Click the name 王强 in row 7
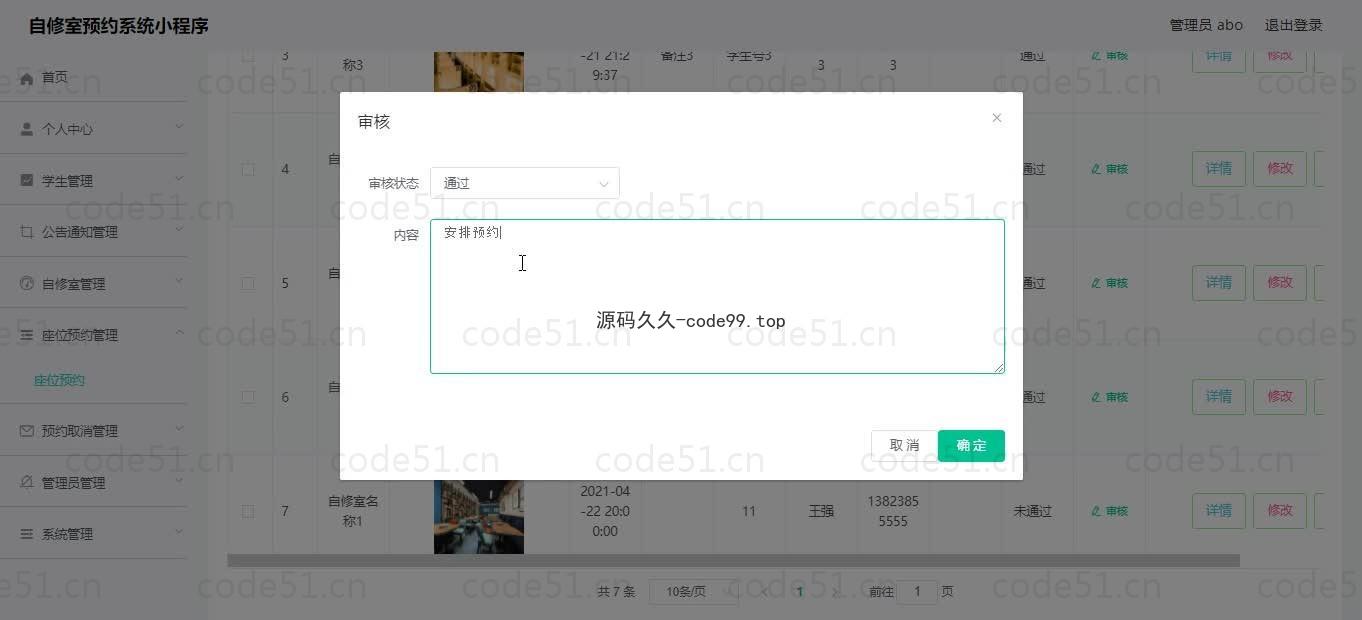The image size is (1362, 620). [821, 511]
